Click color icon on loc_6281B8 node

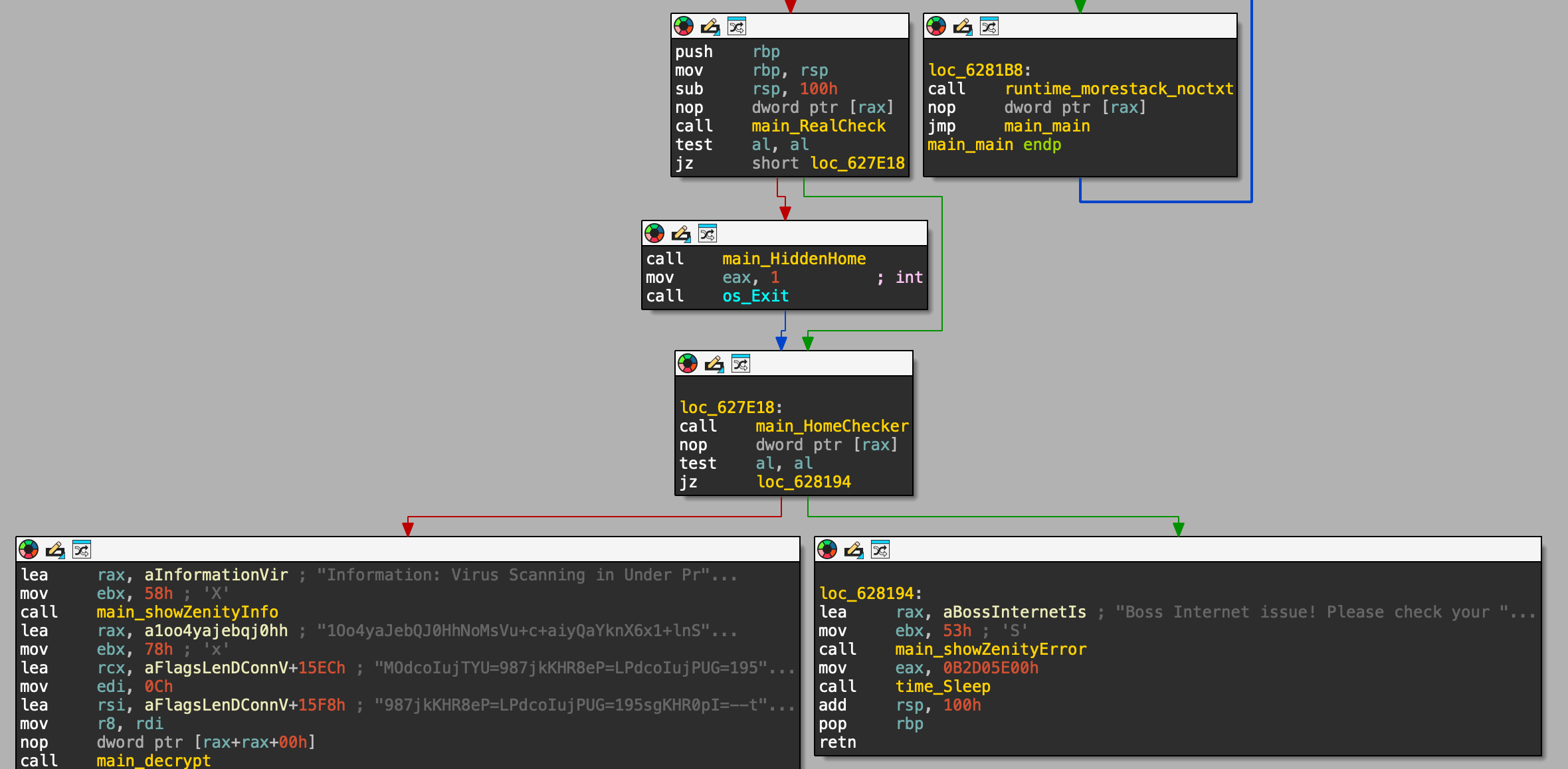click(936, 27)
